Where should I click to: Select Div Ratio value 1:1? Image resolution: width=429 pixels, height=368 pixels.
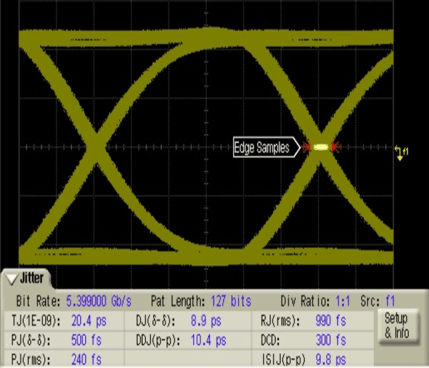[342, 301]
